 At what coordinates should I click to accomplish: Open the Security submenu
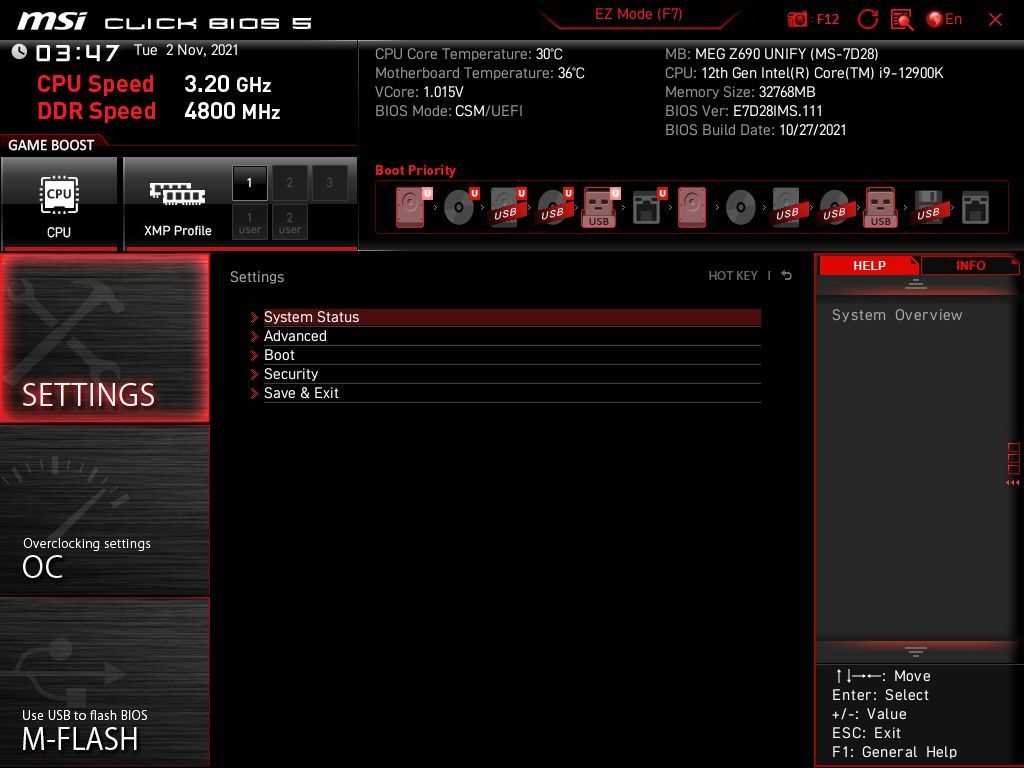512,374
